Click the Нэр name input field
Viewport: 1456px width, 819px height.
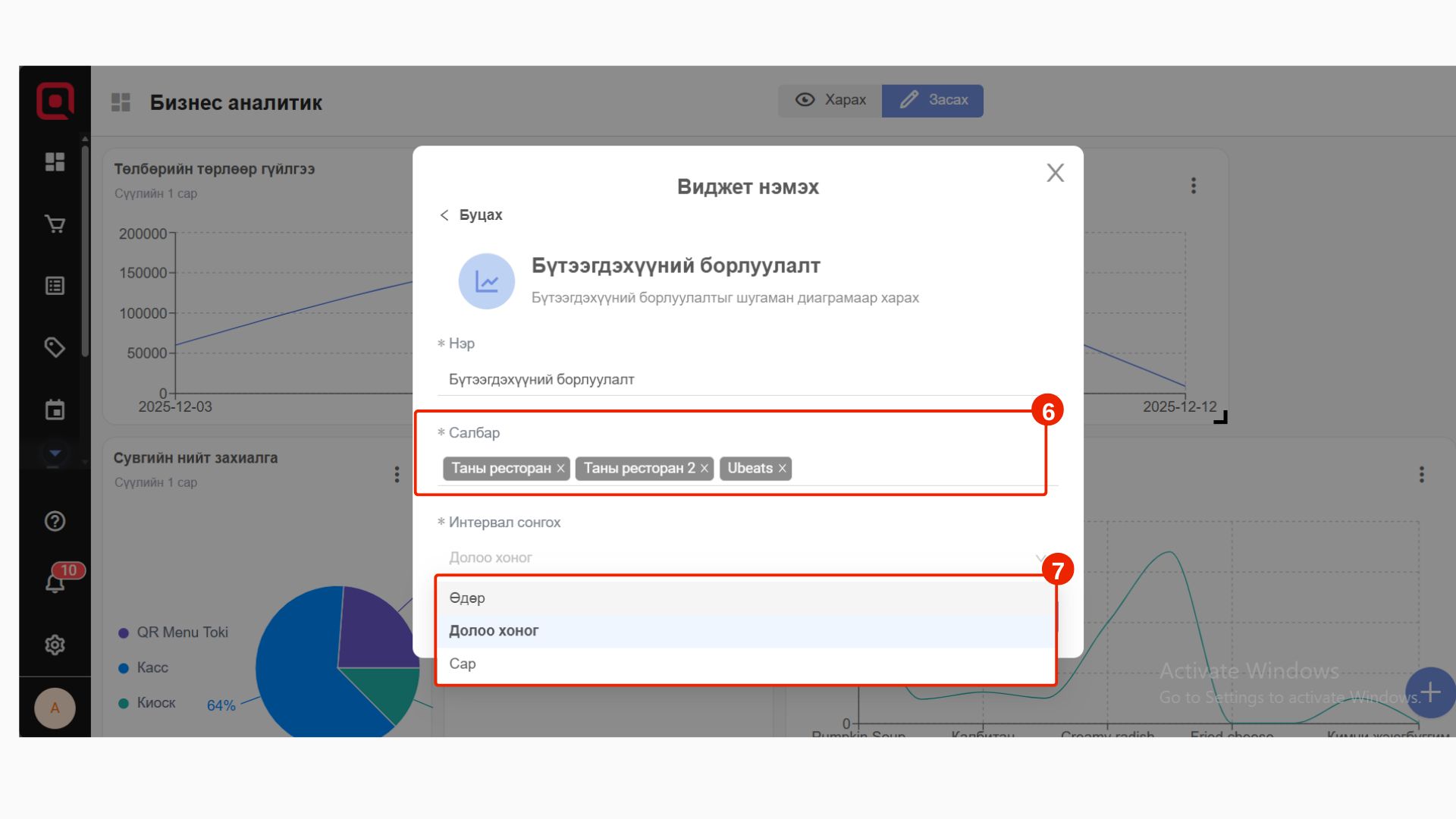click(743, 379)
